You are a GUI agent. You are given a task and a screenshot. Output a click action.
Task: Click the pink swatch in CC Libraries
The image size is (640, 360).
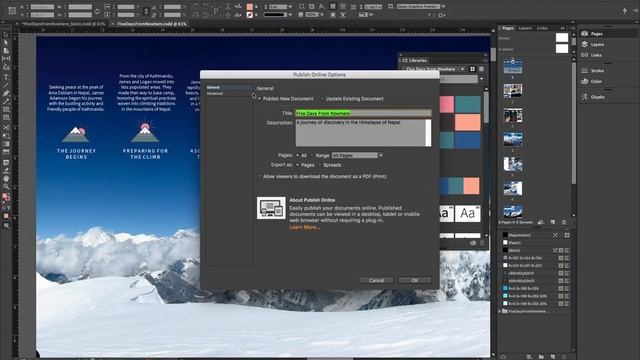coord(447,104)
